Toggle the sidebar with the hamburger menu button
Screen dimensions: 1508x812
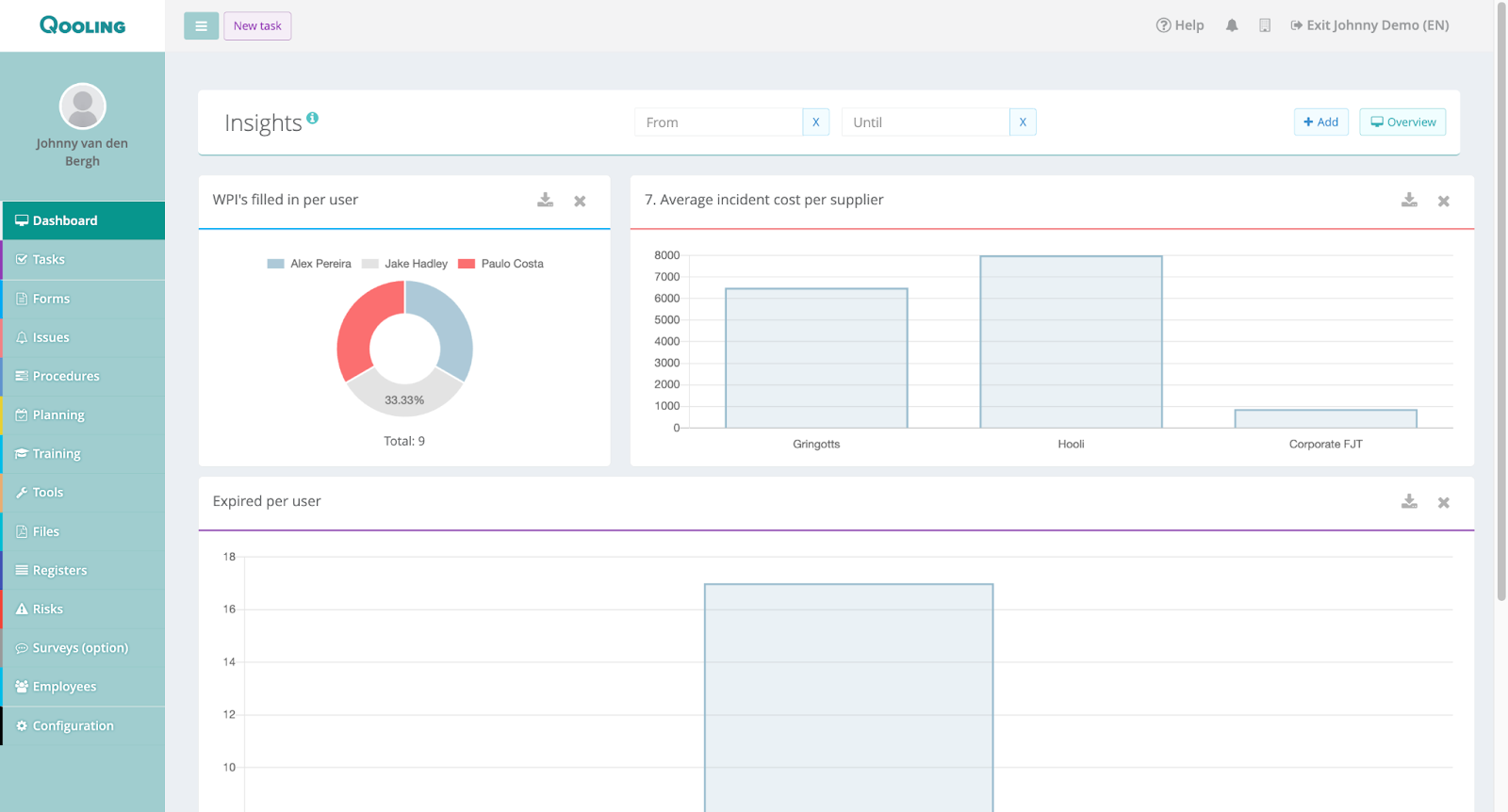point(201,26)
